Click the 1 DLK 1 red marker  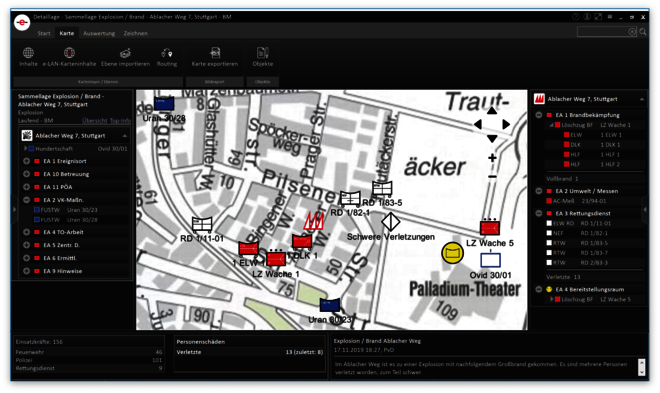[x=302, y=241]
